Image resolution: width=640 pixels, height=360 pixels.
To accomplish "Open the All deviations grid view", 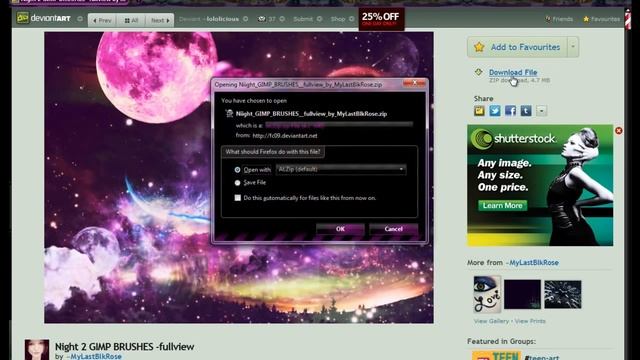I will pos(131,20).
